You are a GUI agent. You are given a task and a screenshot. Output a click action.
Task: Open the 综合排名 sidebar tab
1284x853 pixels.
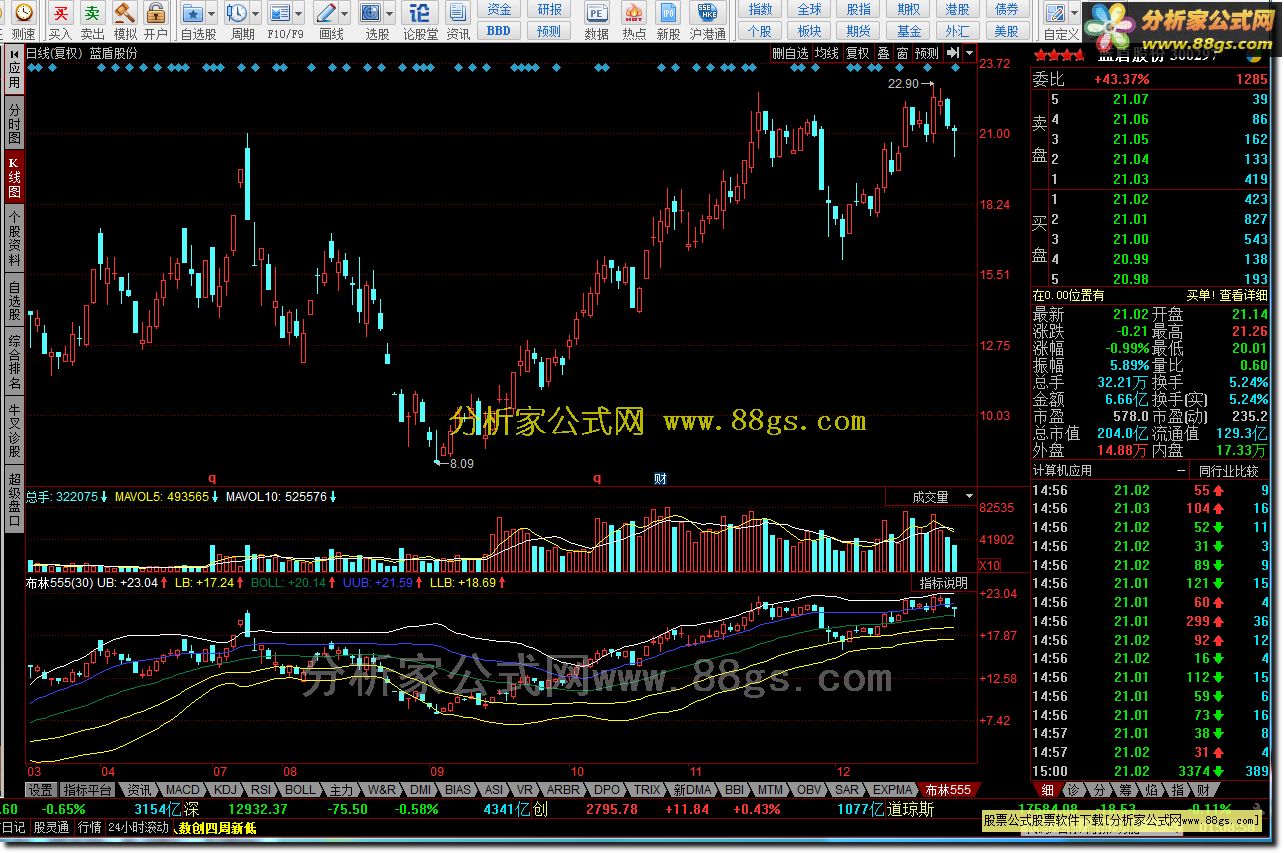14,360
